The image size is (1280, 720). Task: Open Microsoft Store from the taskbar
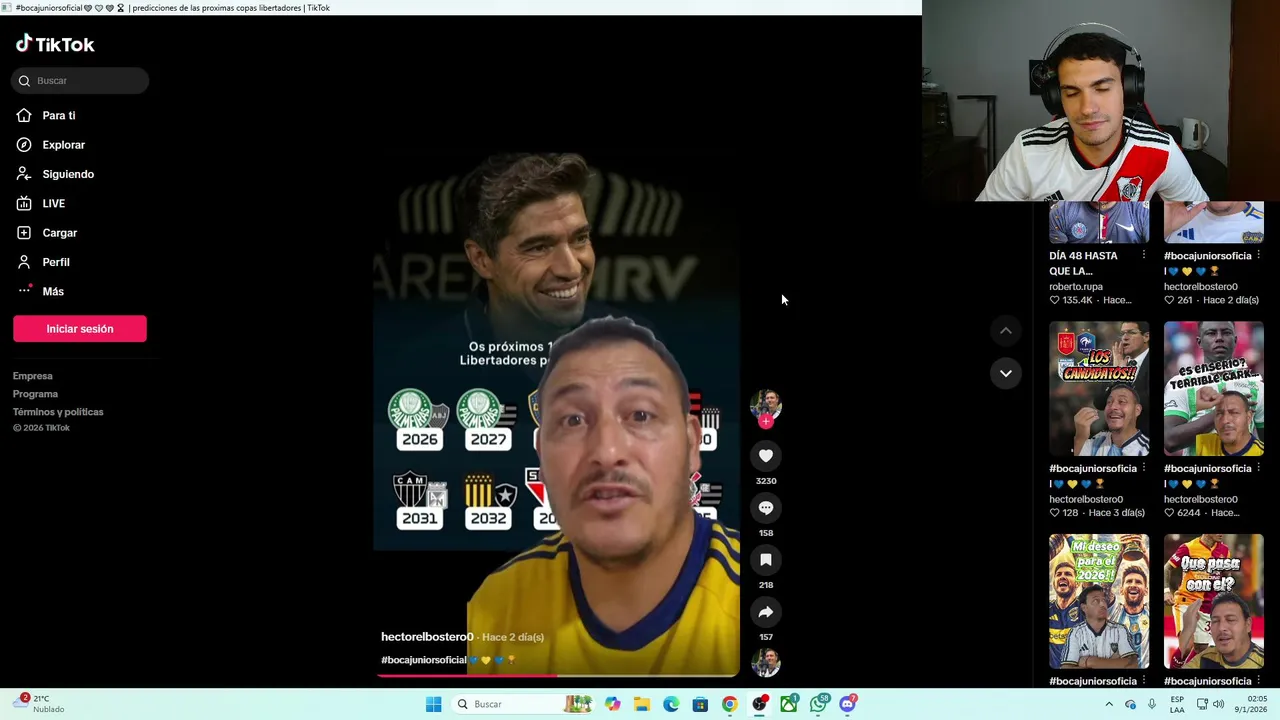700,704
